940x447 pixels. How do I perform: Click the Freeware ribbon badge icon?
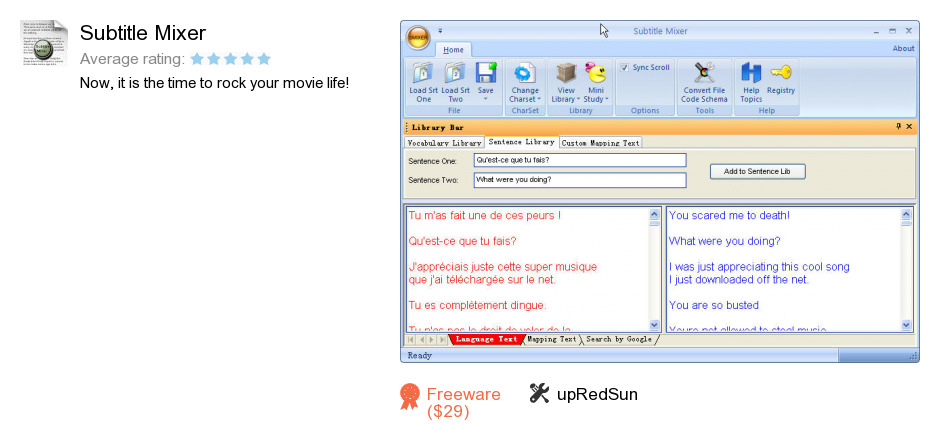[x=410, y=397]
